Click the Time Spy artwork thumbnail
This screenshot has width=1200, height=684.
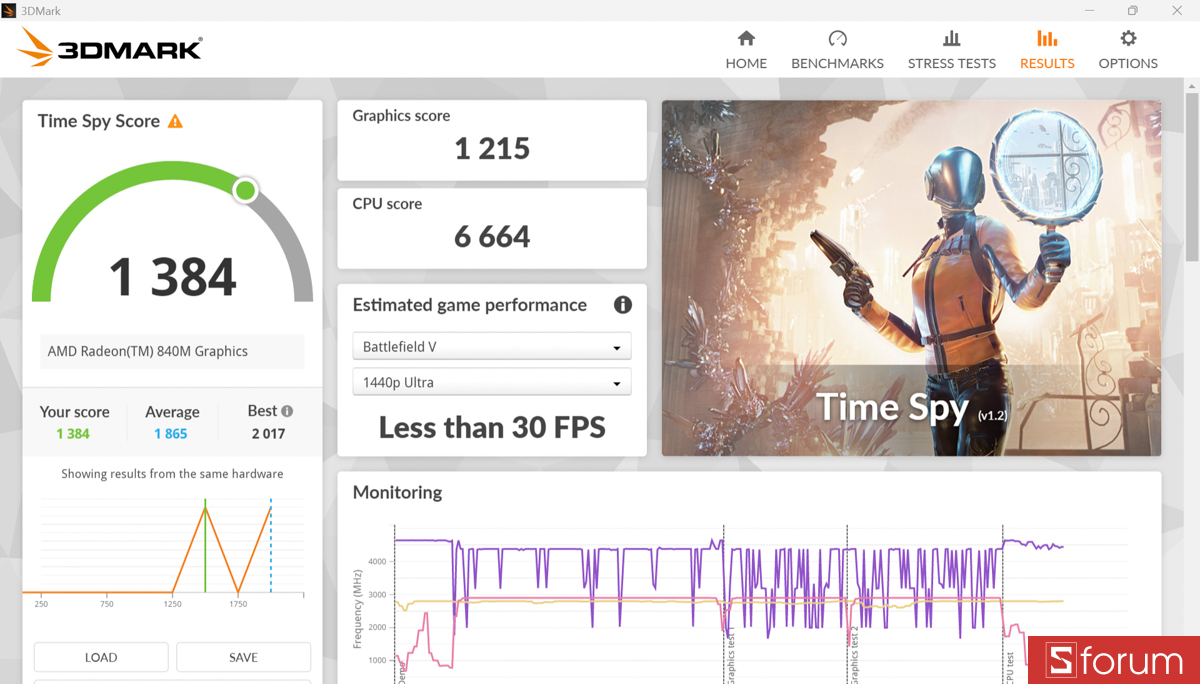(911, 277)
